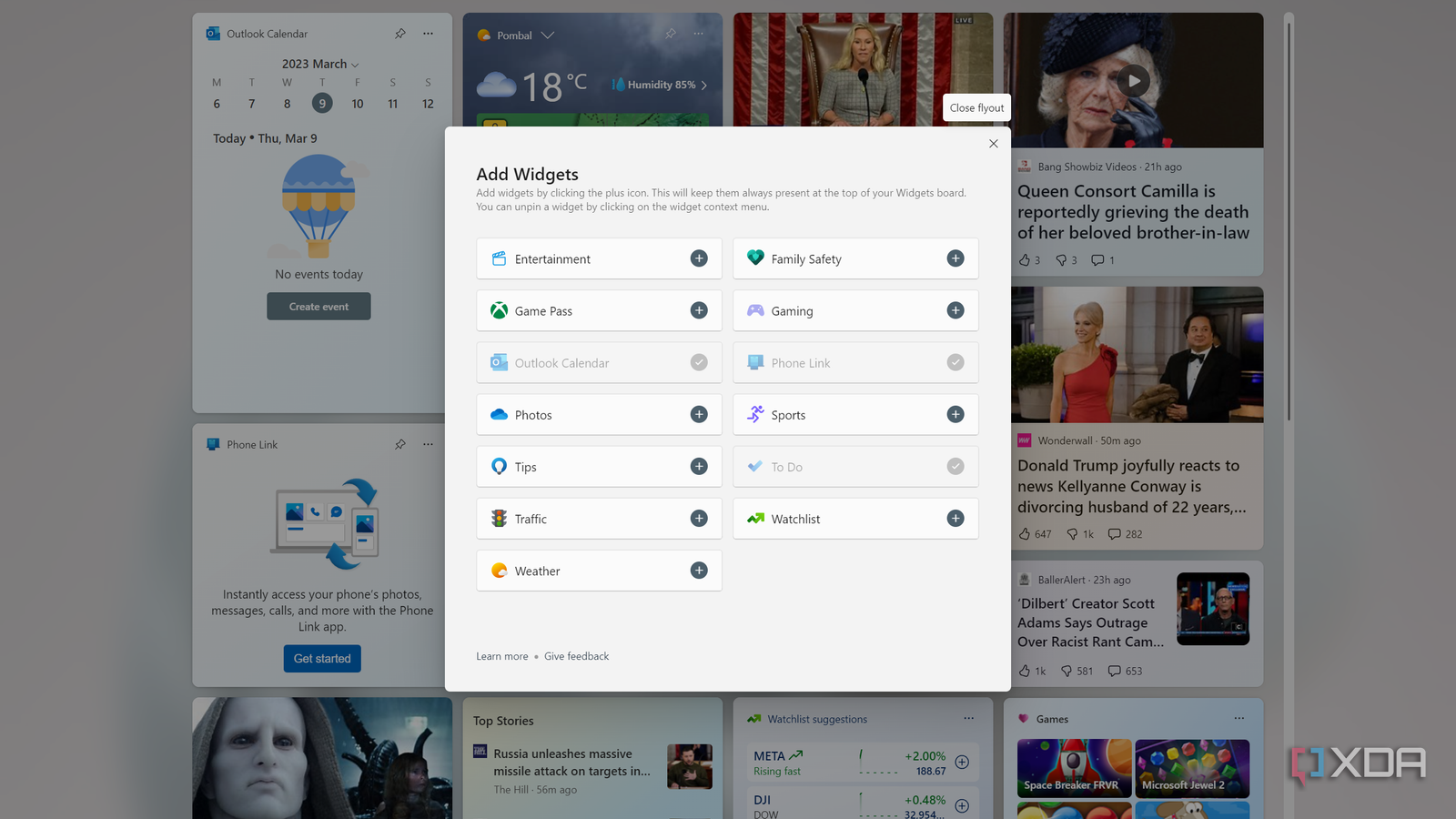Add the Game Pass widget plus icon
This screenshot has width=1456, height=819.
pyautogui.click(x=699, y=310)
